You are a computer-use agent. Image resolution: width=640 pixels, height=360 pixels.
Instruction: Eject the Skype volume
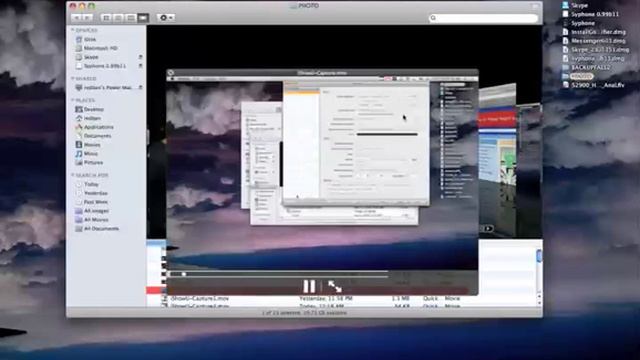point(140,57)
